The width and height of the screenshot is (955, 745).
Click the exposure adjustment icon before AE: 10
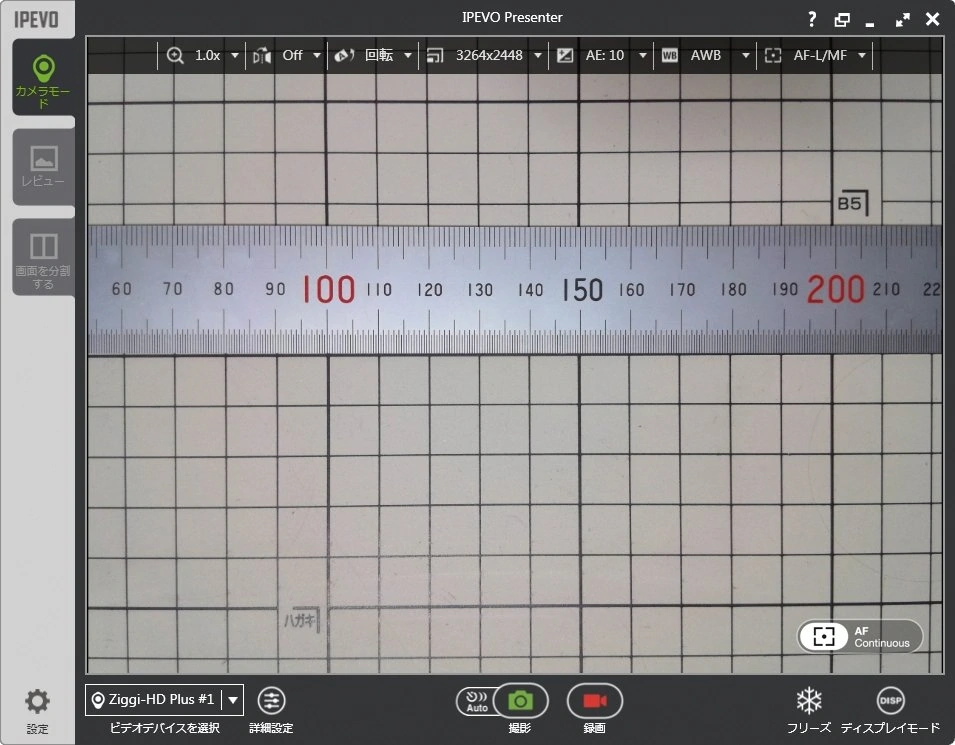[566, 55]
